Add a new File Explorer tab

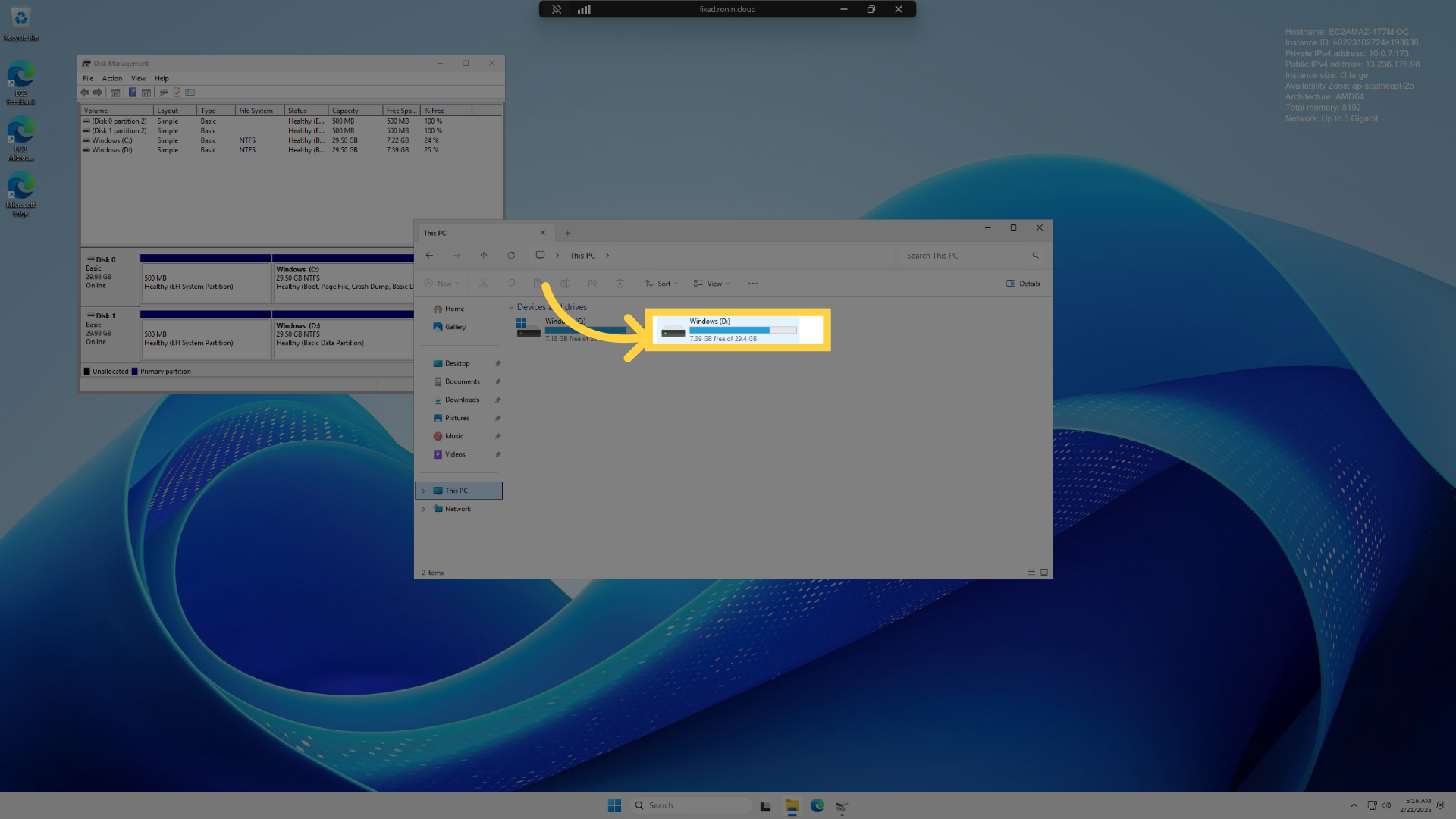point(567,233)
